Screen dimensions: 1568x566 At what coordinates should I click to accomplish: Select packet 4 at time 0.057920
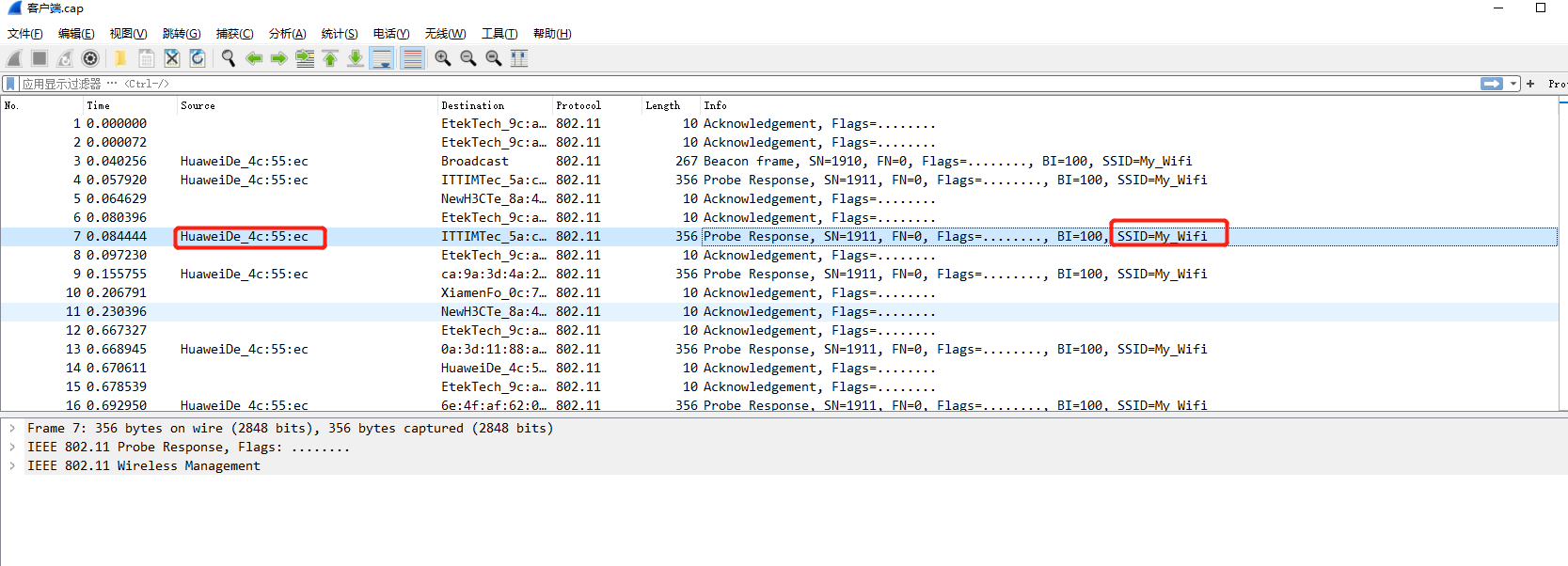(779, 181)
